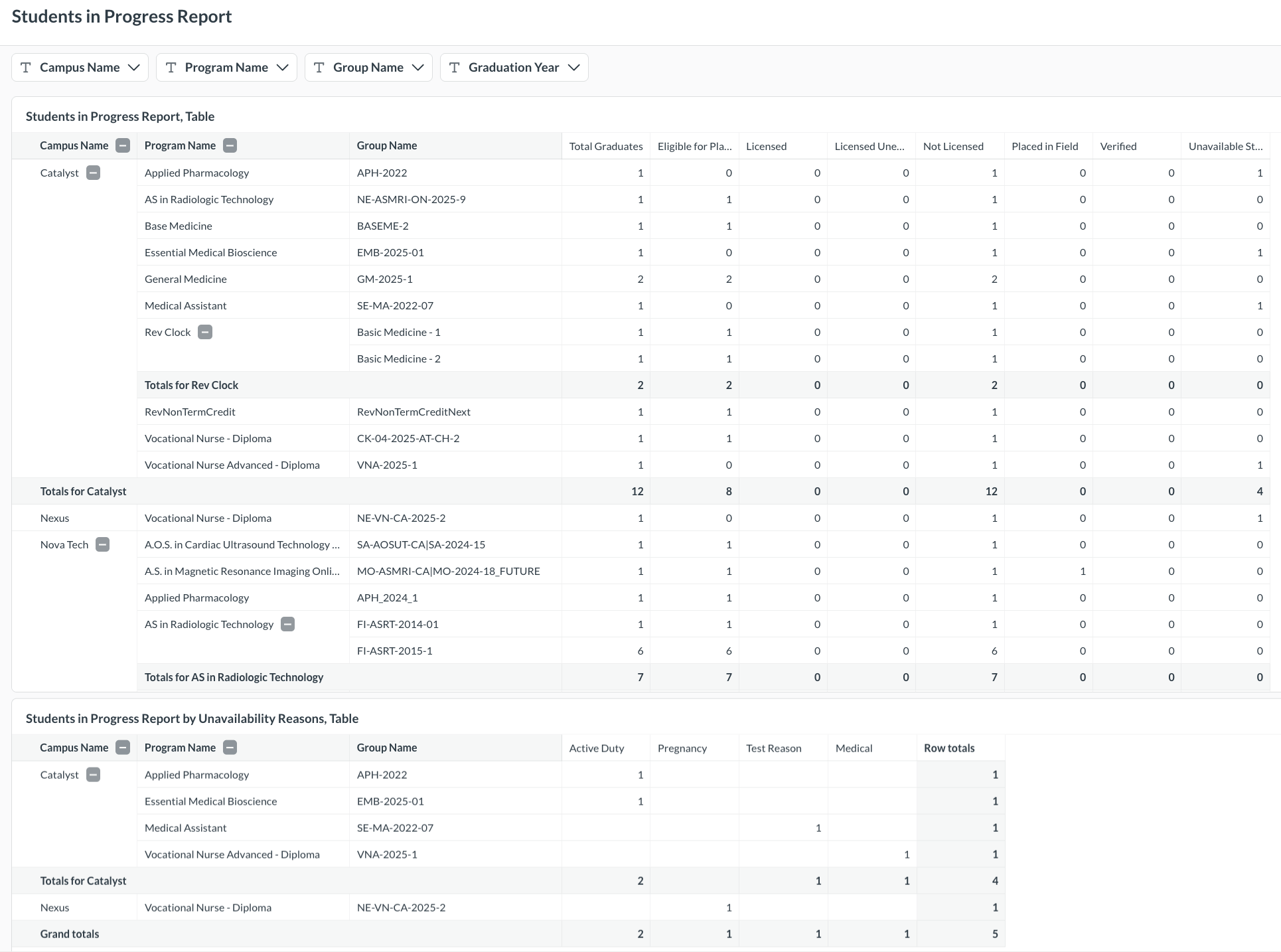Select the BASEME-2 group cell

455,226
